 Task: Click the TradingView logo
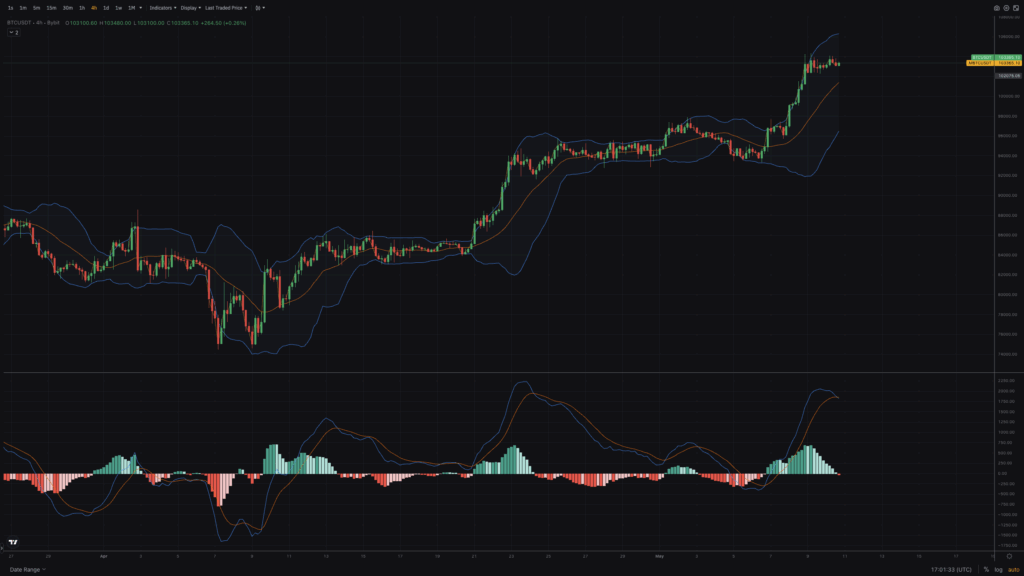13,542
